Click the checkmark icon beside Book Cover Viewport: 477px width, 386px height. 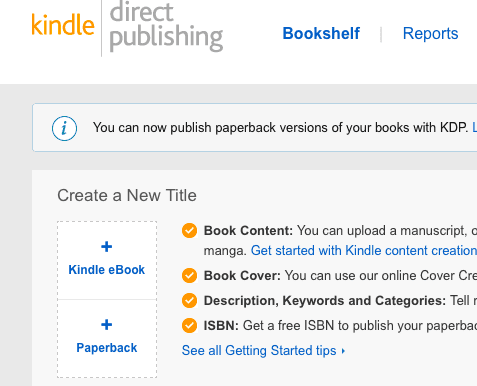pos(189,276)
